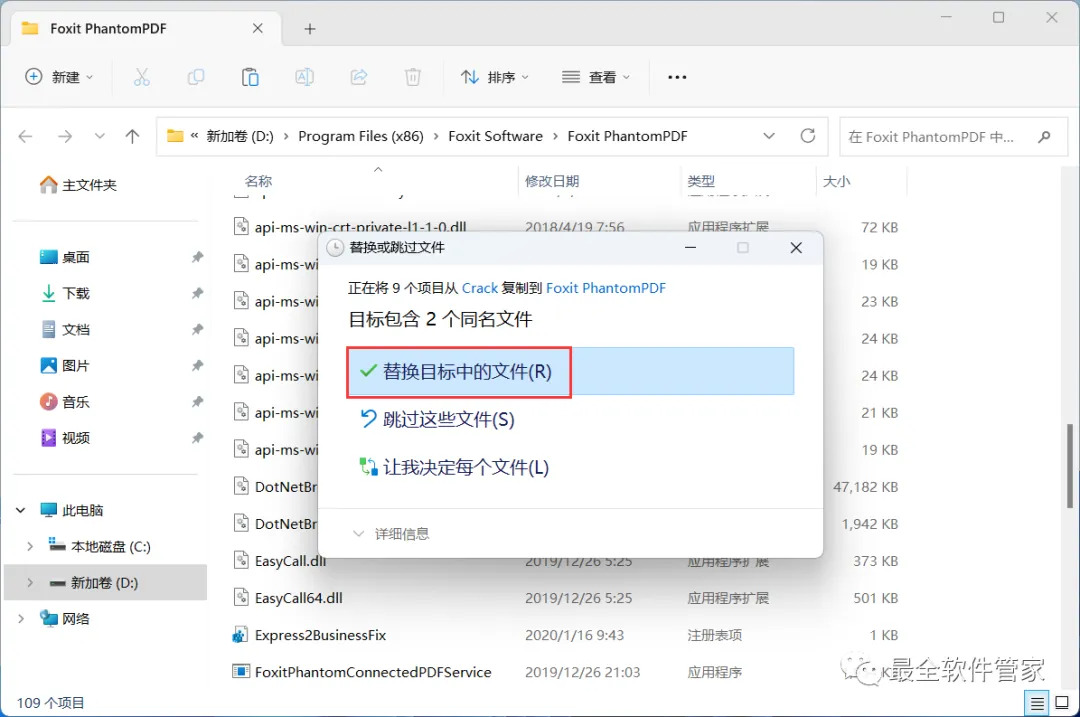Click the vertical scrollbar of file list
This screenshot has width=1080, height=717.
pyautogui.click(x=1070, y=466)
